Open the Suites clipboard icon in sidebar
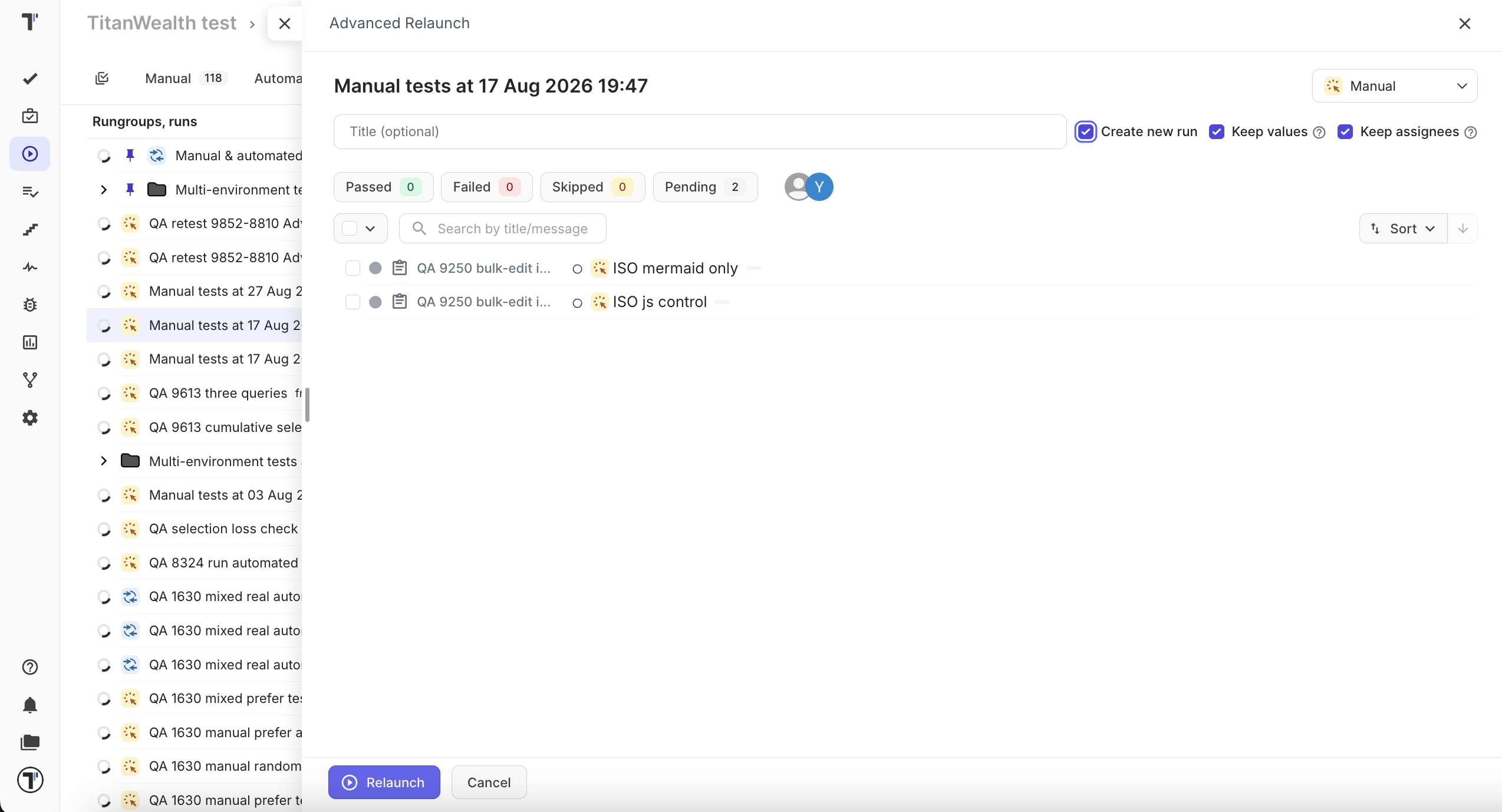Screen dimensions: 1502x812 30,116
